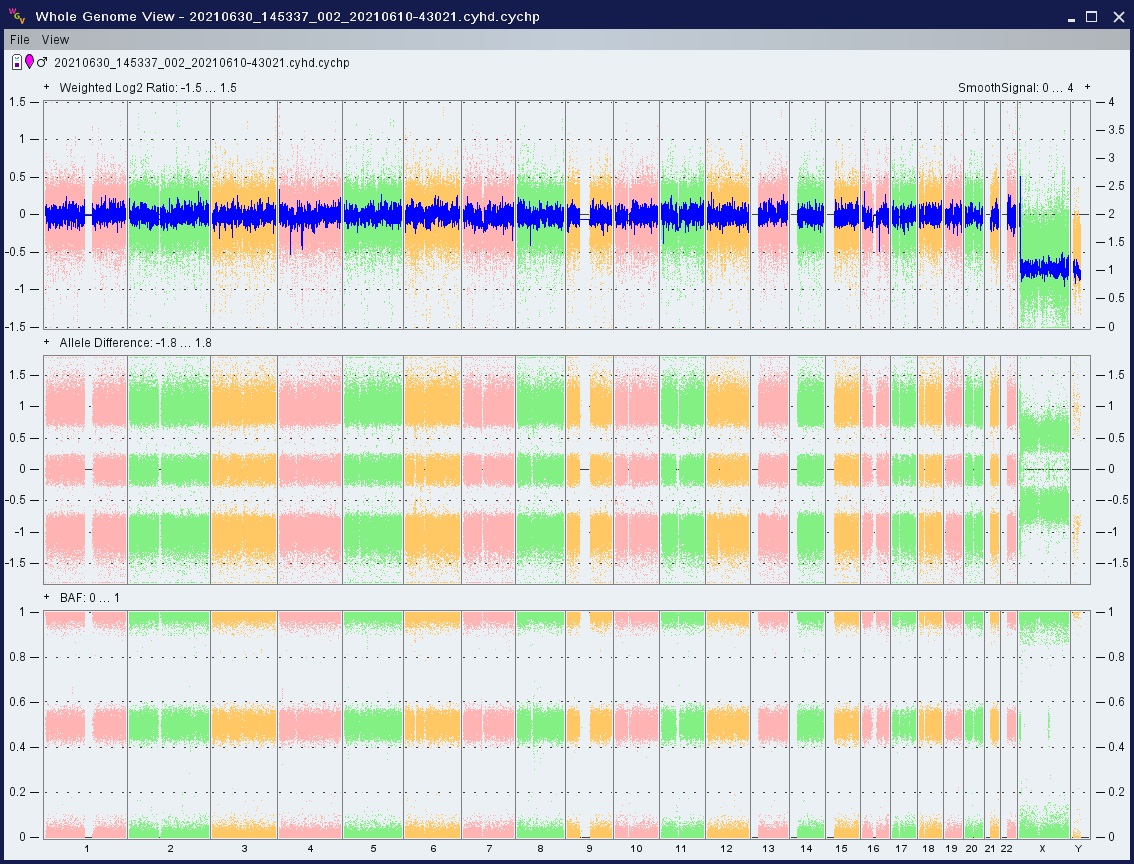Select the sample filename label
Viewport: 1134px width, 864px height.
[201, 63]
